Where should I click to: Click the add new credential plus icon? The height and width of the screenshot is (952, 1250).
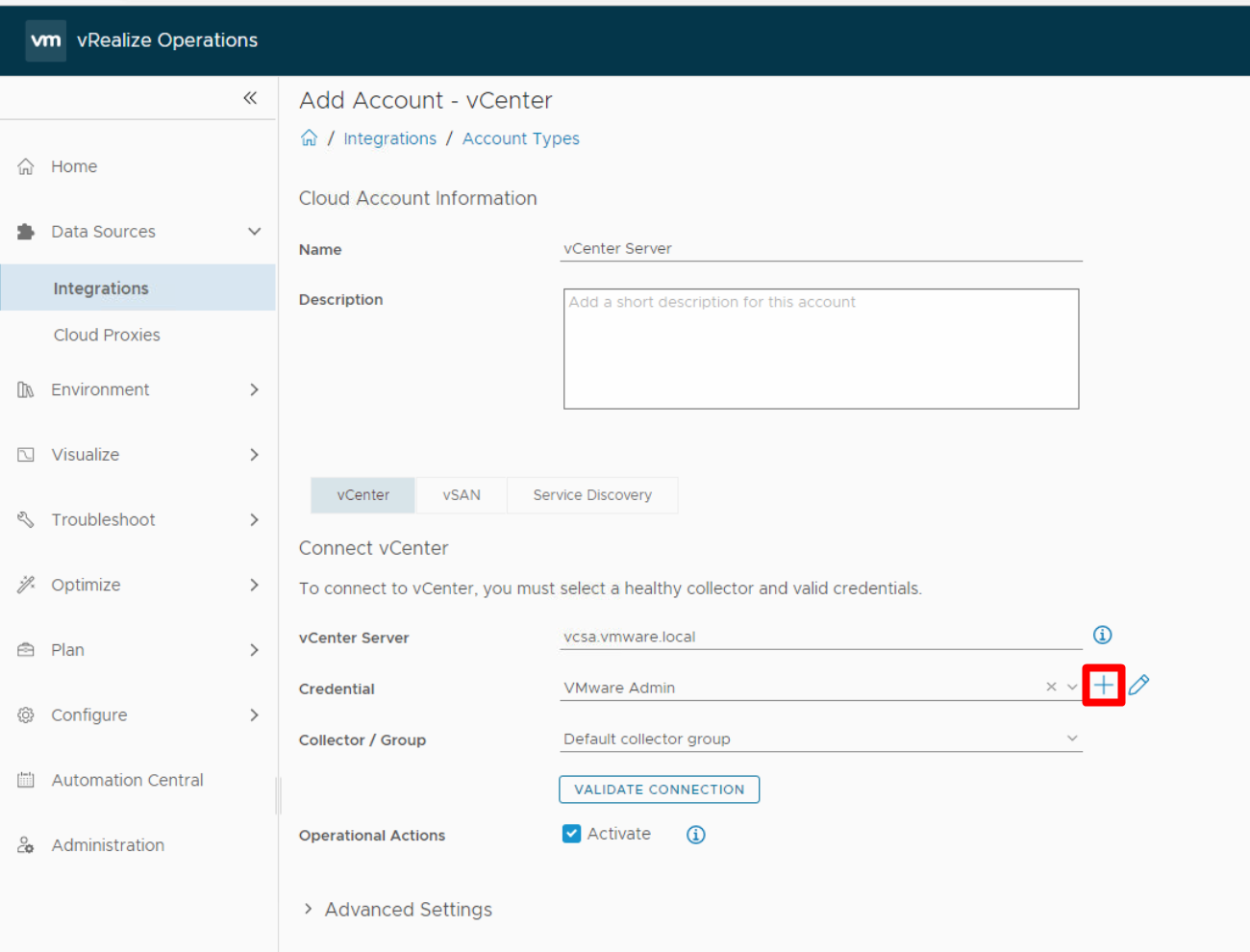click(1103, 685)
